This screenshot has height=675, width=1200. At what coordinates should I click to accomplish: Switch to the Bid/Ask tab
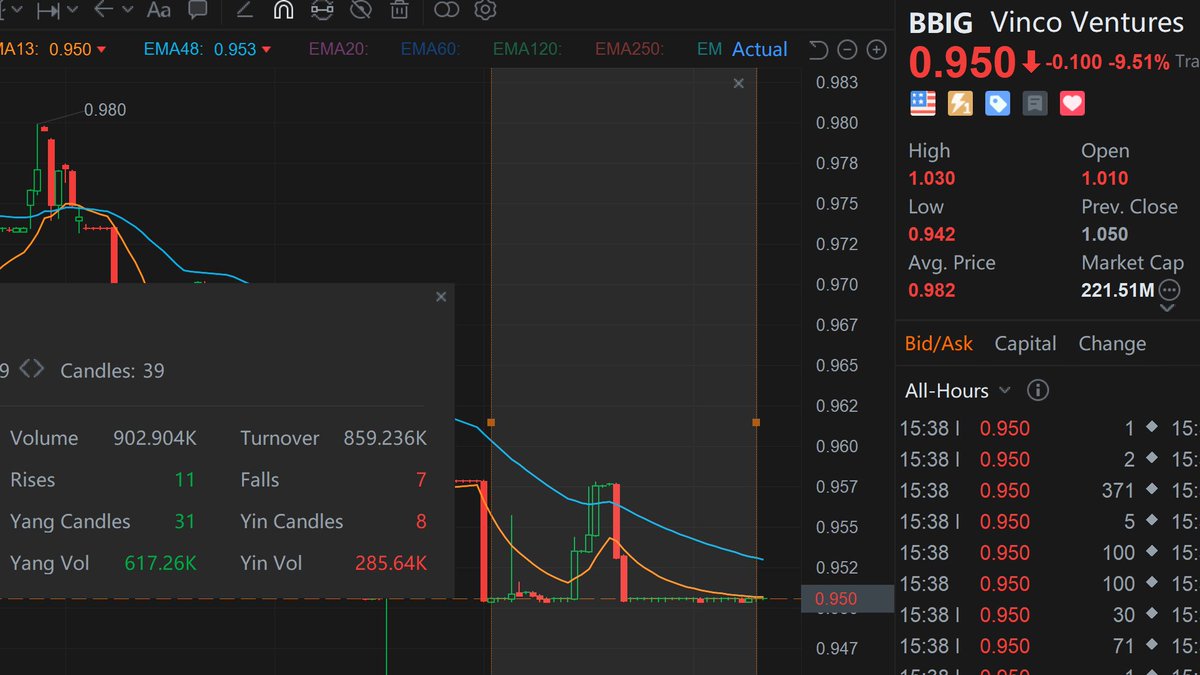tap(939, 343)
